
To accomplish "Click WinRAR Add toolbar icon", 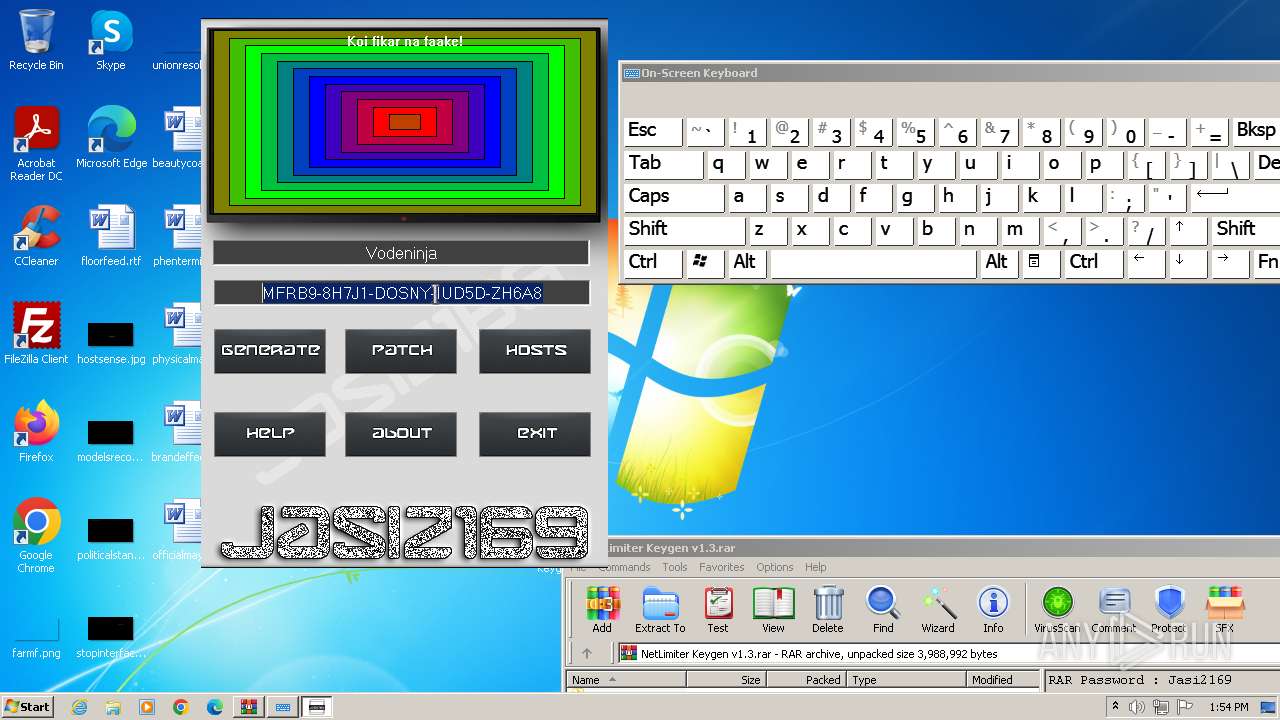I will [602, 610].
